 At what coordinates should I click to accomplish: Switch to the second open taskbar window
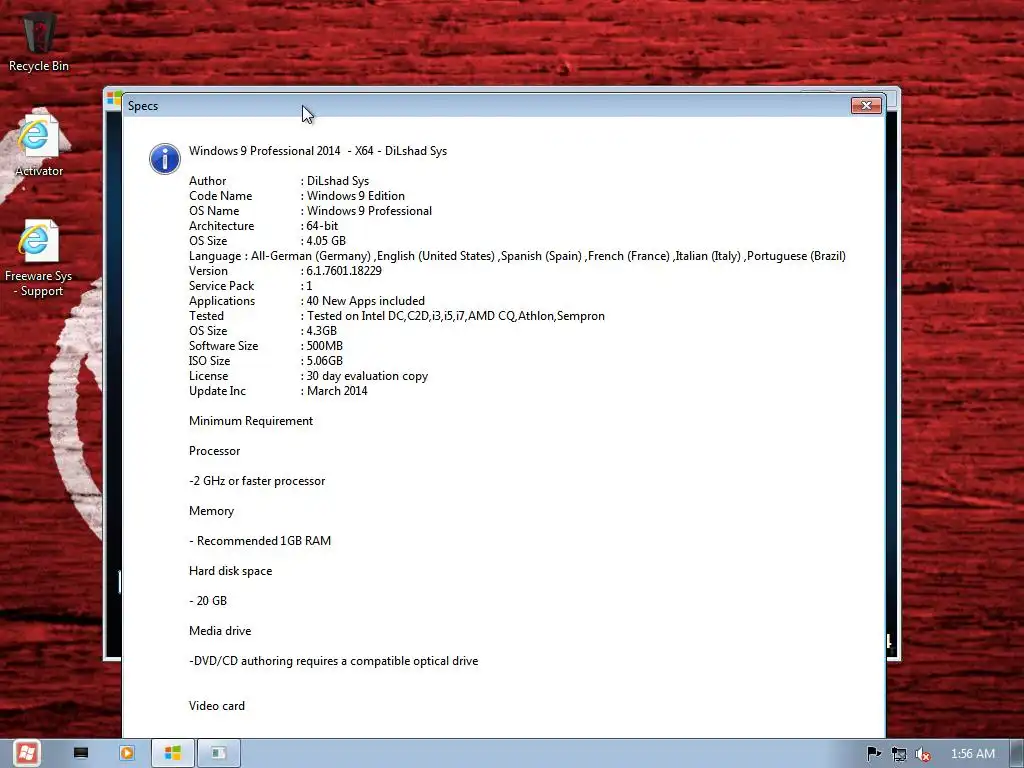coord(219,753)
